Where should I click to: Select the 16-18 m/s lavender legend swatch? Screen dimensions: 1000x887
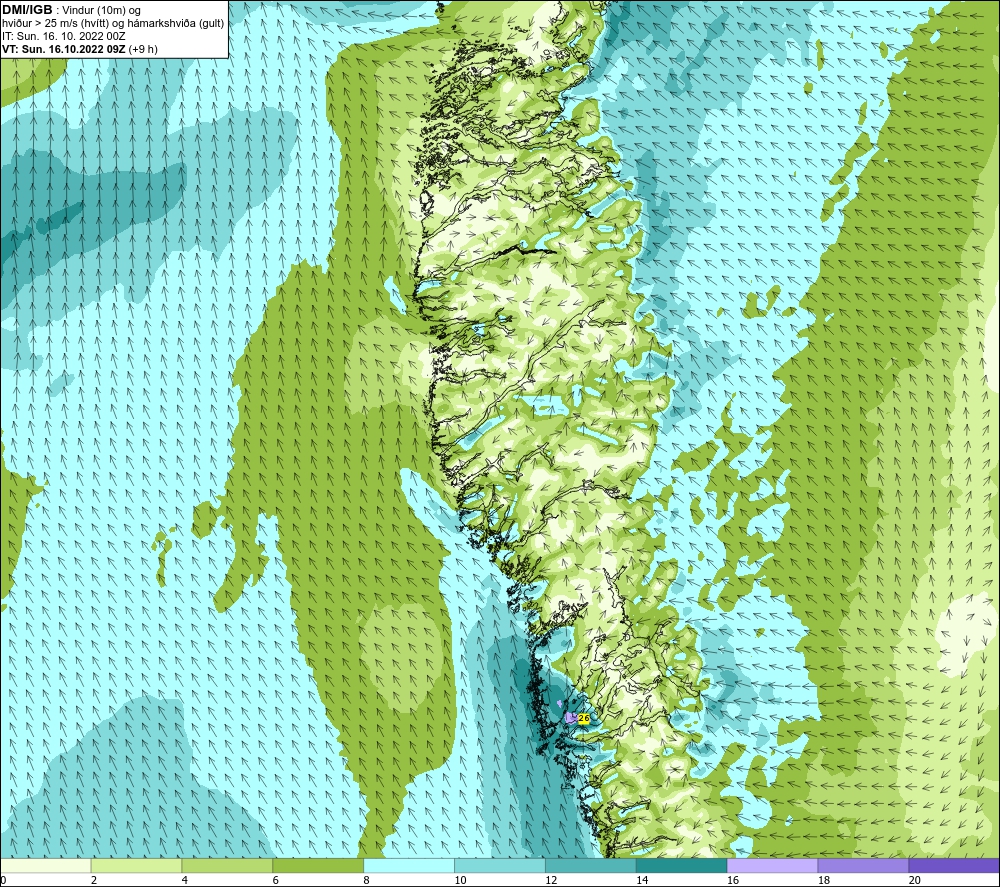pos(772,866)
